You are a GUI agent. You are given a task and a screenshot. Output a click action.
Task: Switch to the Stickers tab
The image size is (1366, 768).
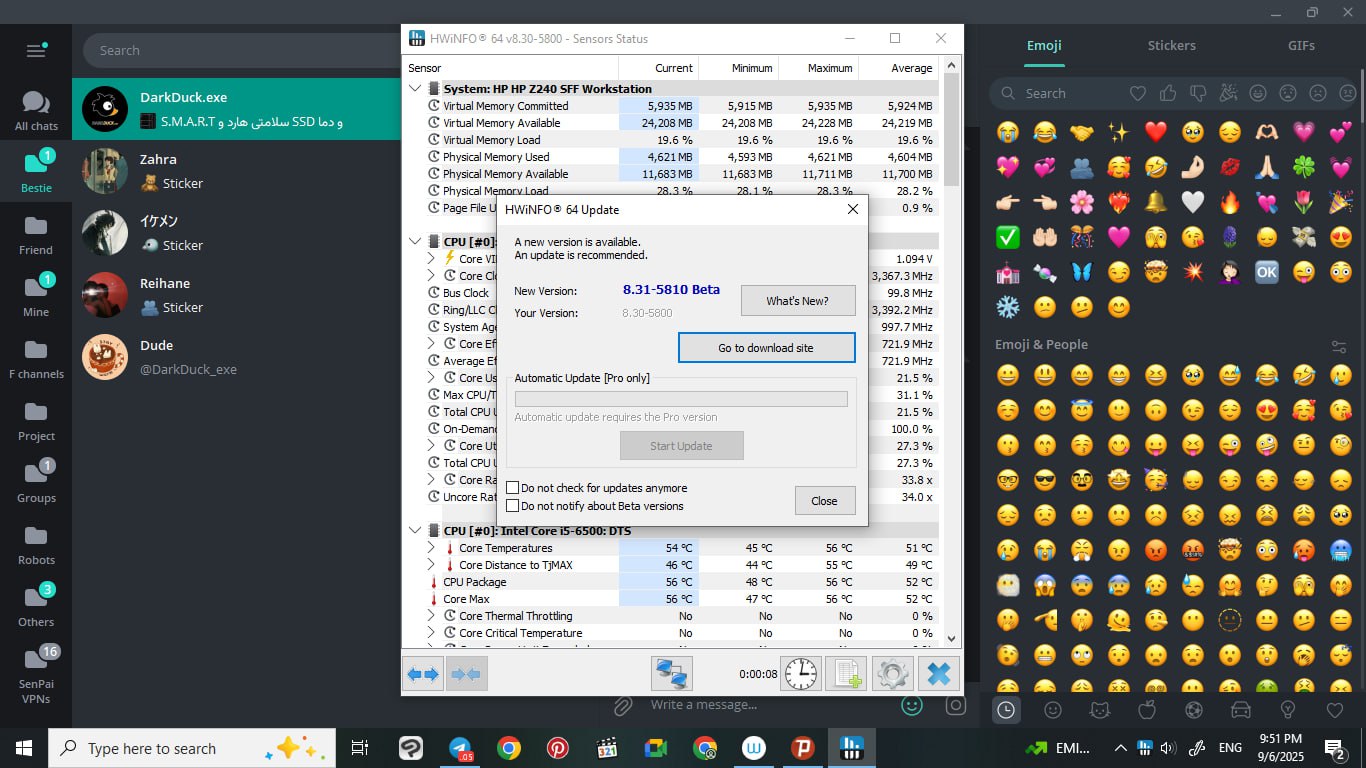[1171, 45]
